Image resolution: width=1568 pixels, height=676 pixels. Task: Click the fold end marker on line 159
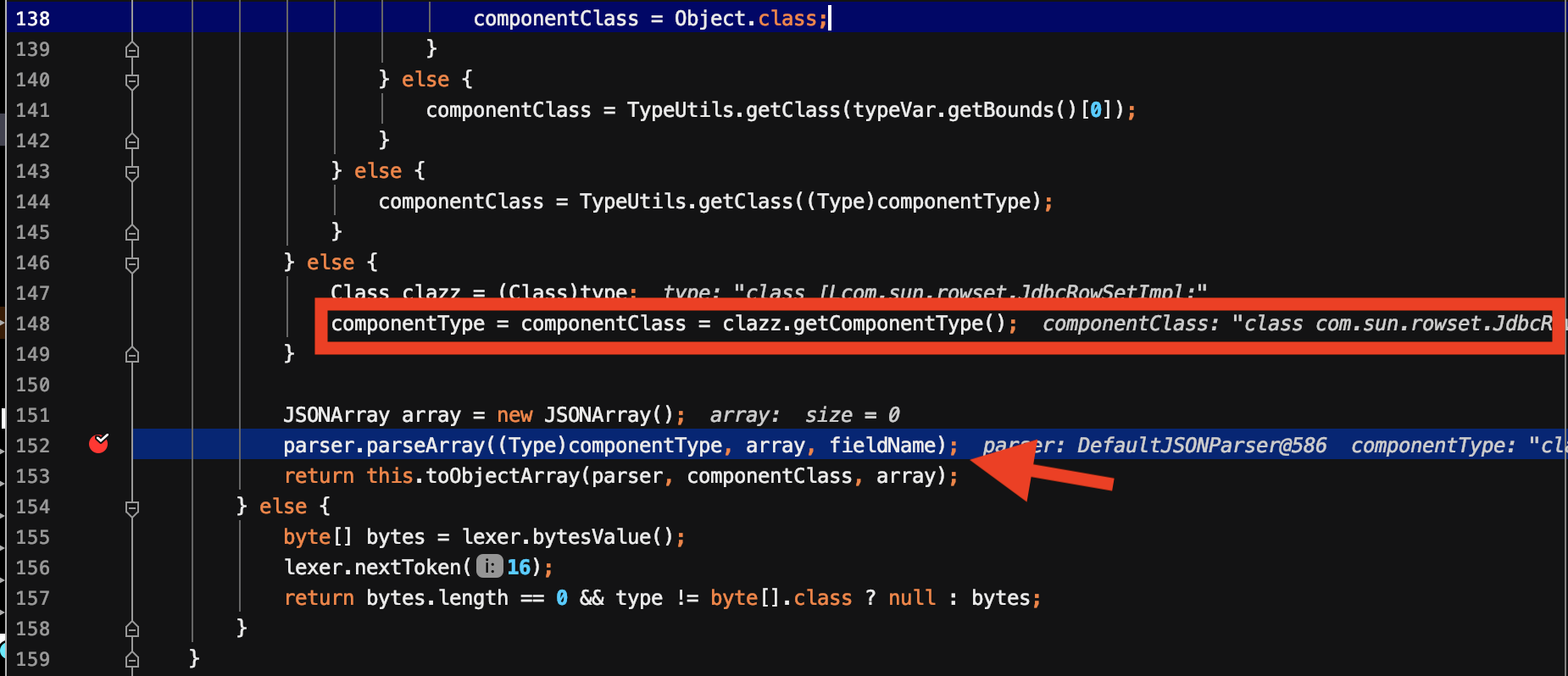[132, 659]
